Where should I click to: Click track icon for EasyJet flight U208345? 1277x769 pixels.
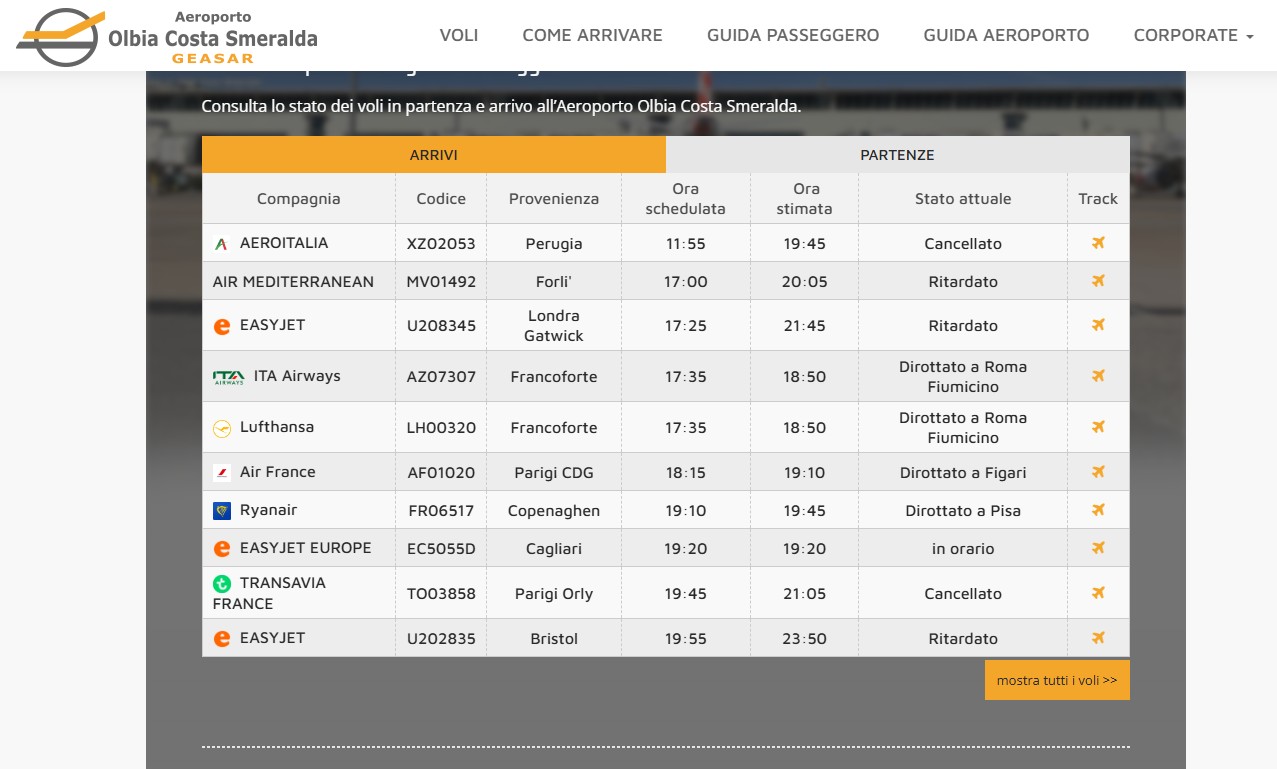click(1098, 325)
